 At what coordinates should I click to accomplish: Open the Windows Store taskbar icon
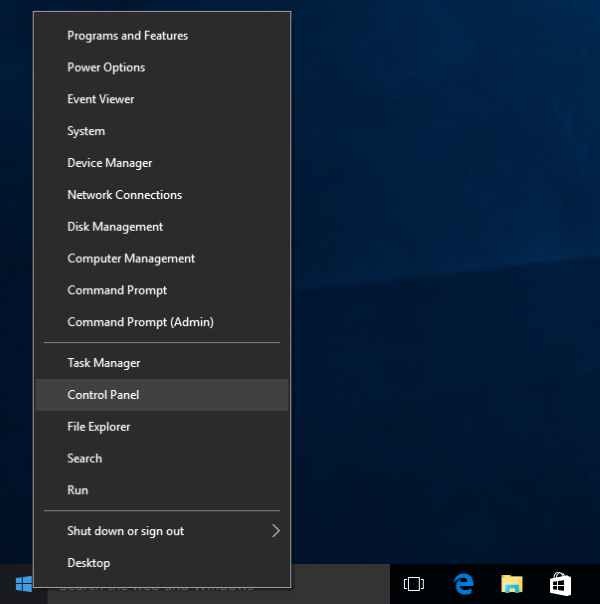pyautogui.click(x=560, y=584)
